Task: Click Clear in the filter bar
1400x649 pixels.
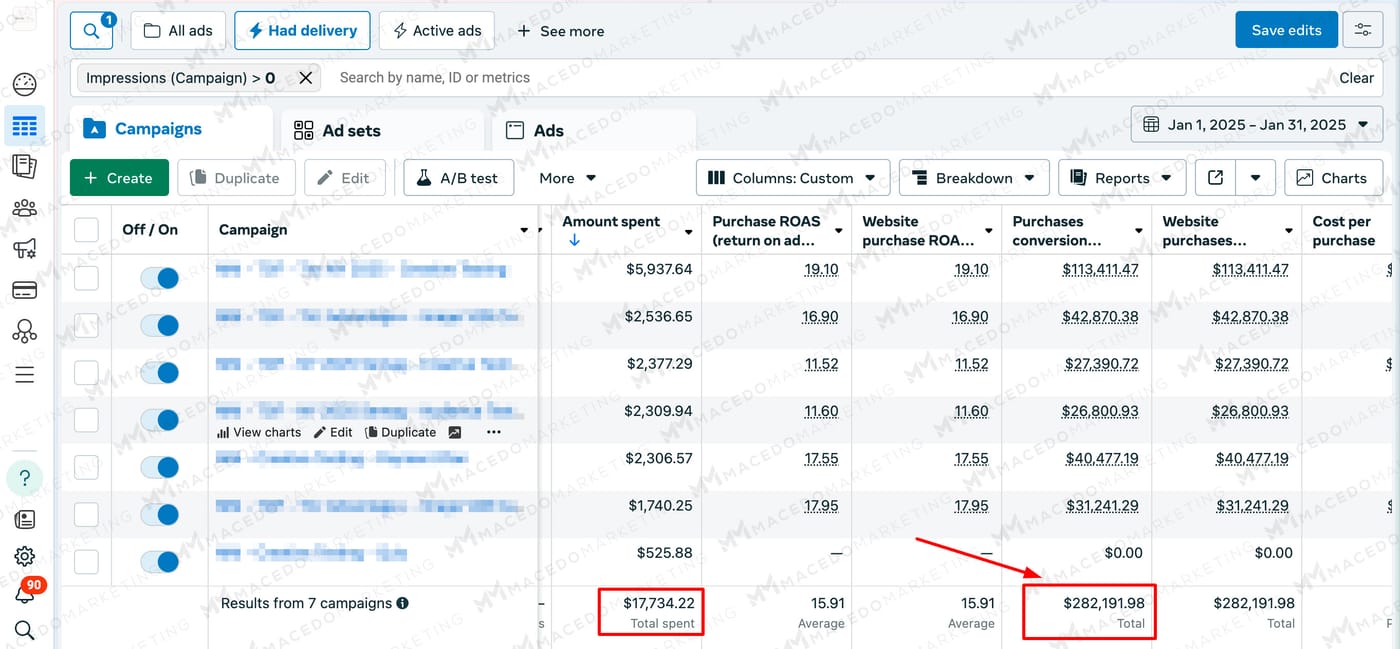Action: click(1356, 77)
